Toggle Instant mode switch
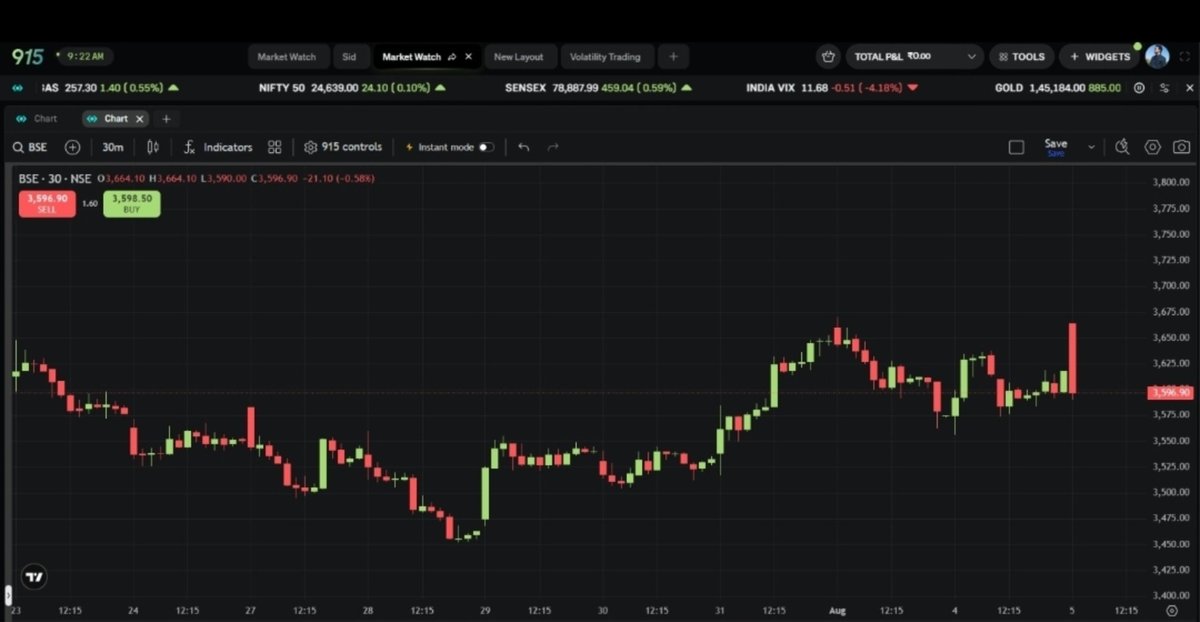Viewport: 1200px width, 622px height. click(x=486, y=147)
